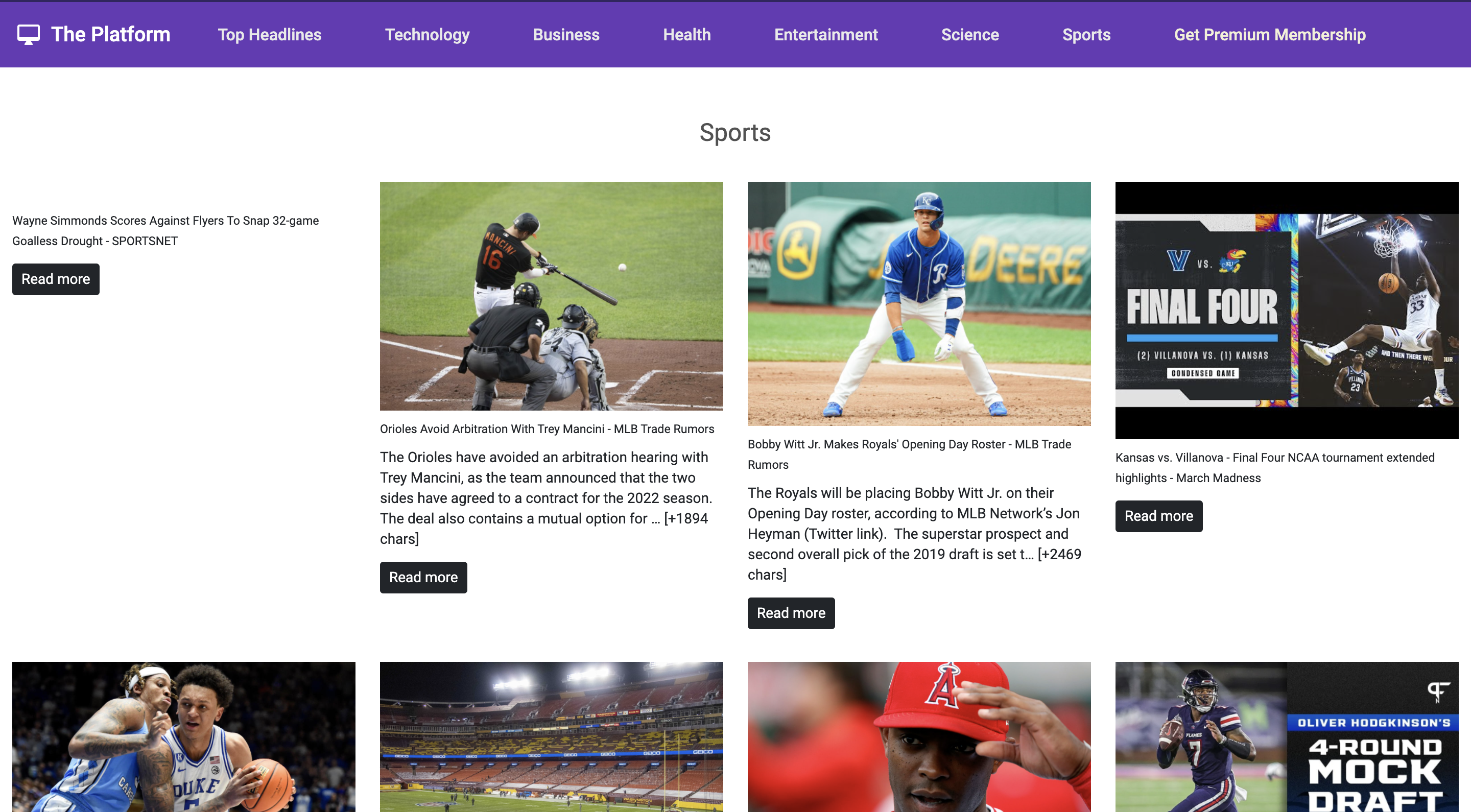
Task: Click the monitor logo icon beside The Platform
Action: pos(29,34)
